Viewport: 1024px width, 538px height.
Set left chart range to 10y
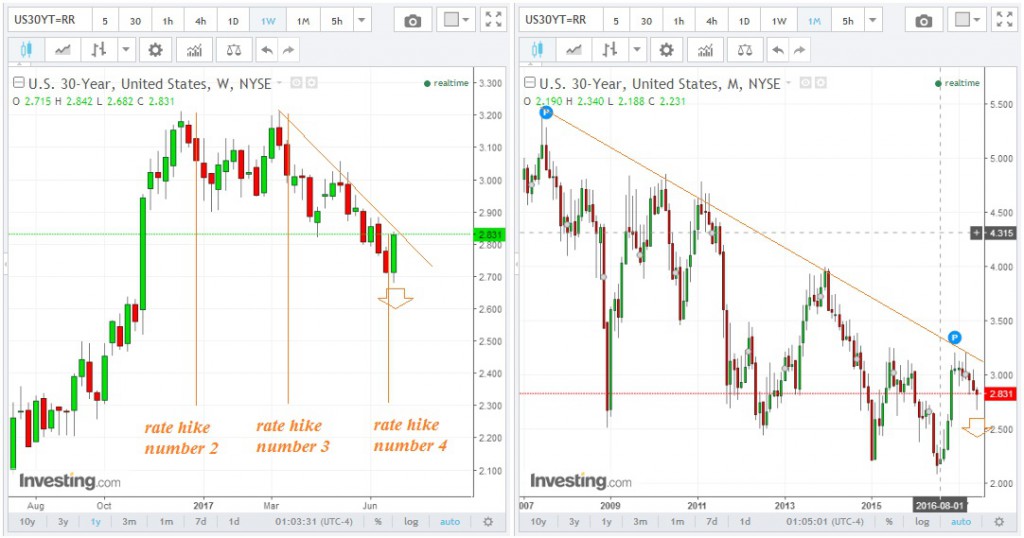click(28, 521)
